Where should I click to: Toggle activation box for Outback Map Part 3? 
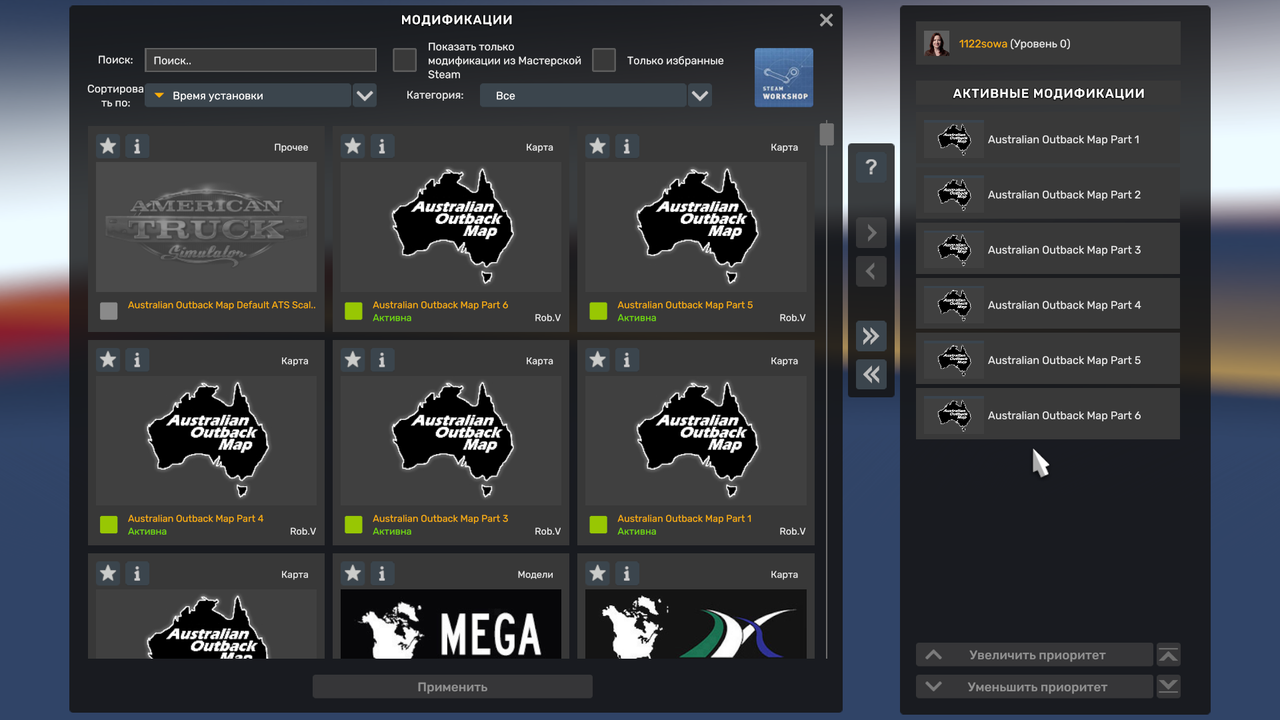[x=353, y=524]
